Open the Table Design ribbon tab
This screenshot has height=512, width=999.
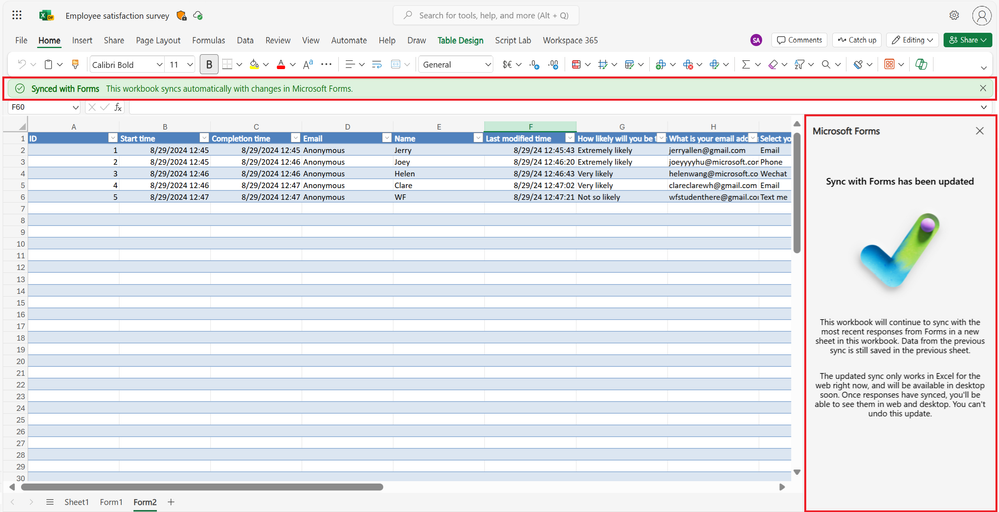tap(460, 40)
